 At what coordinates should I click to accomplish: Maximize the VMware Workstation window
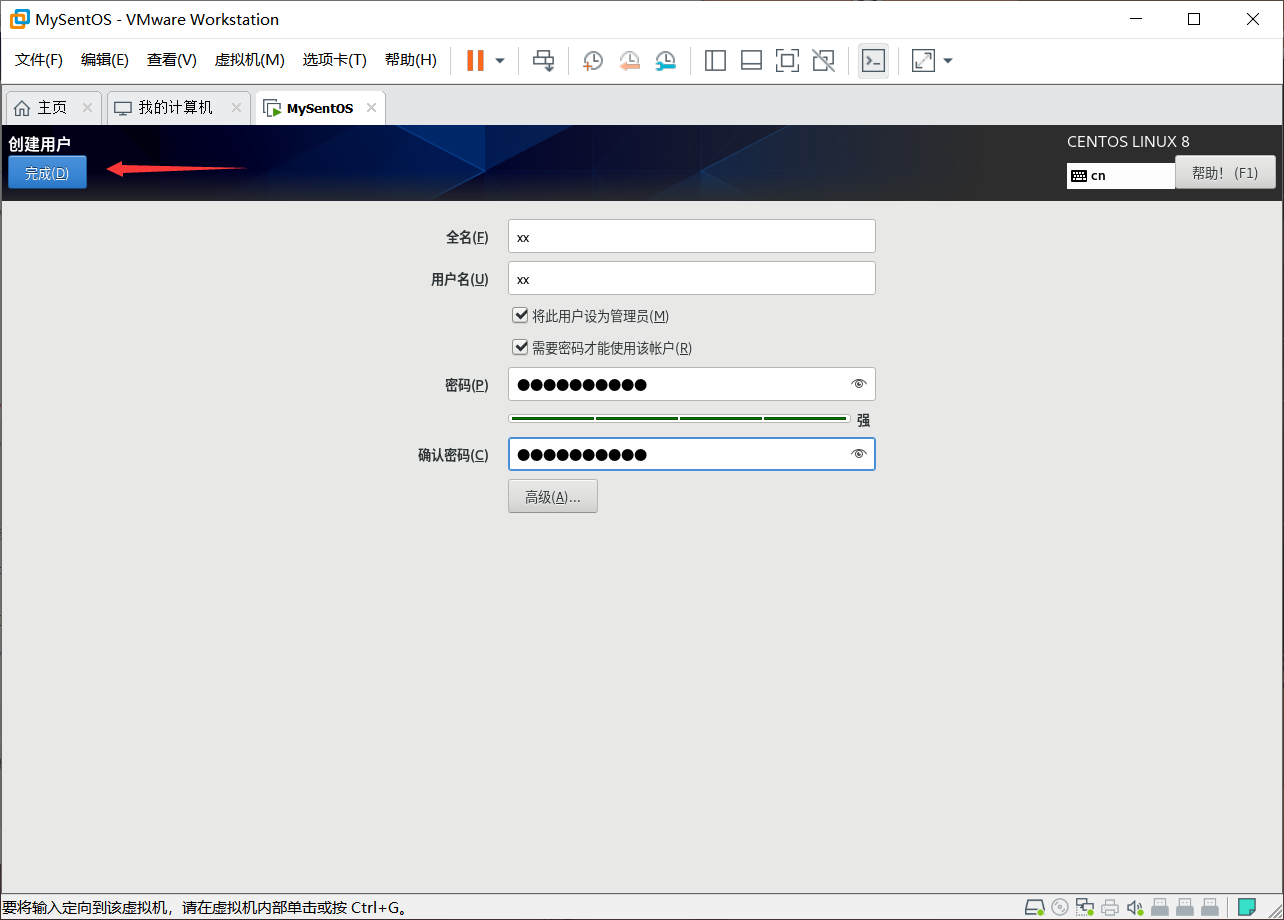(1194, 19)
